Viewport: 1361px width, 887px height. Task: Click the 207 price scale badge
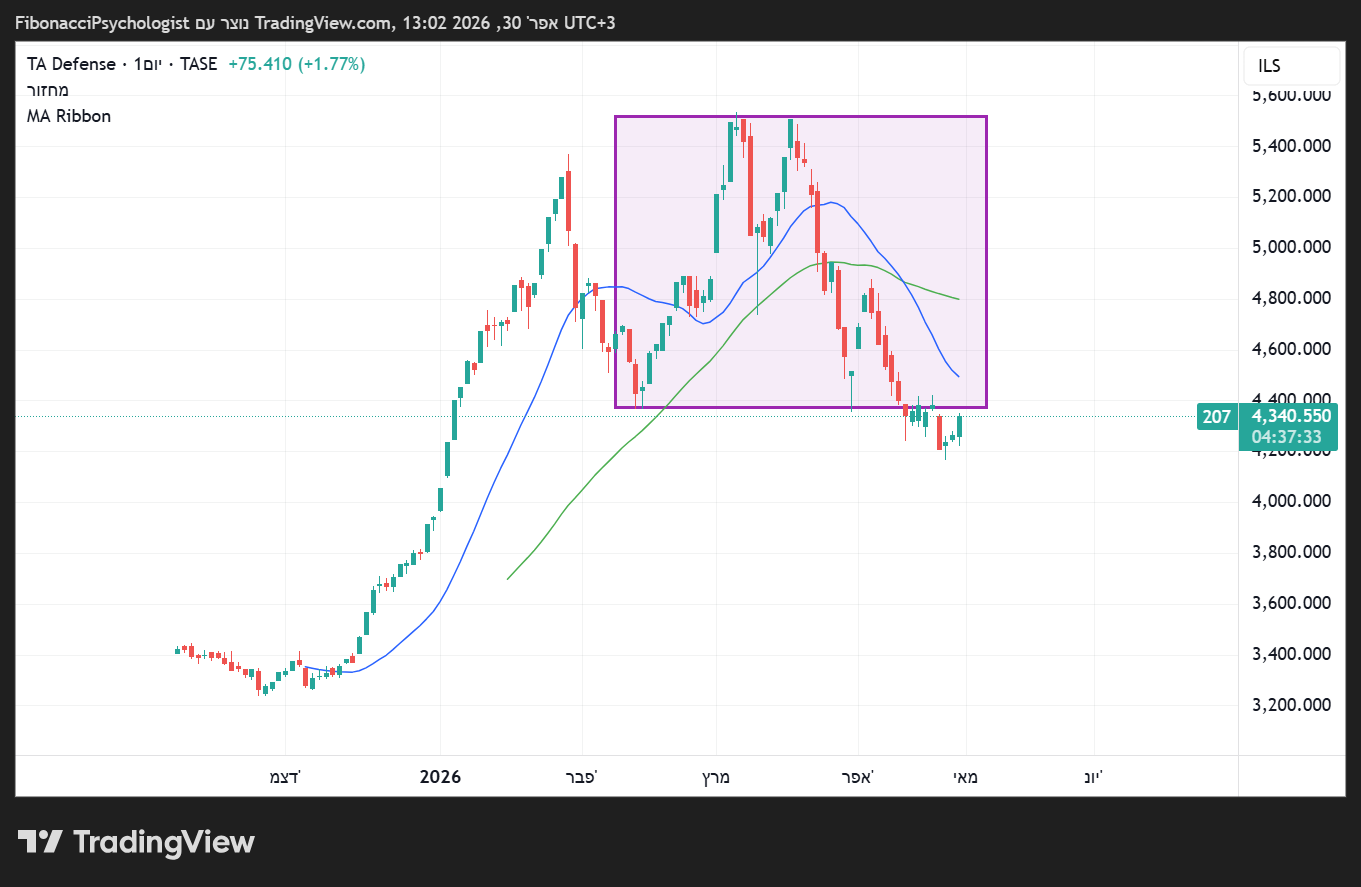(x=1216, y=417)
